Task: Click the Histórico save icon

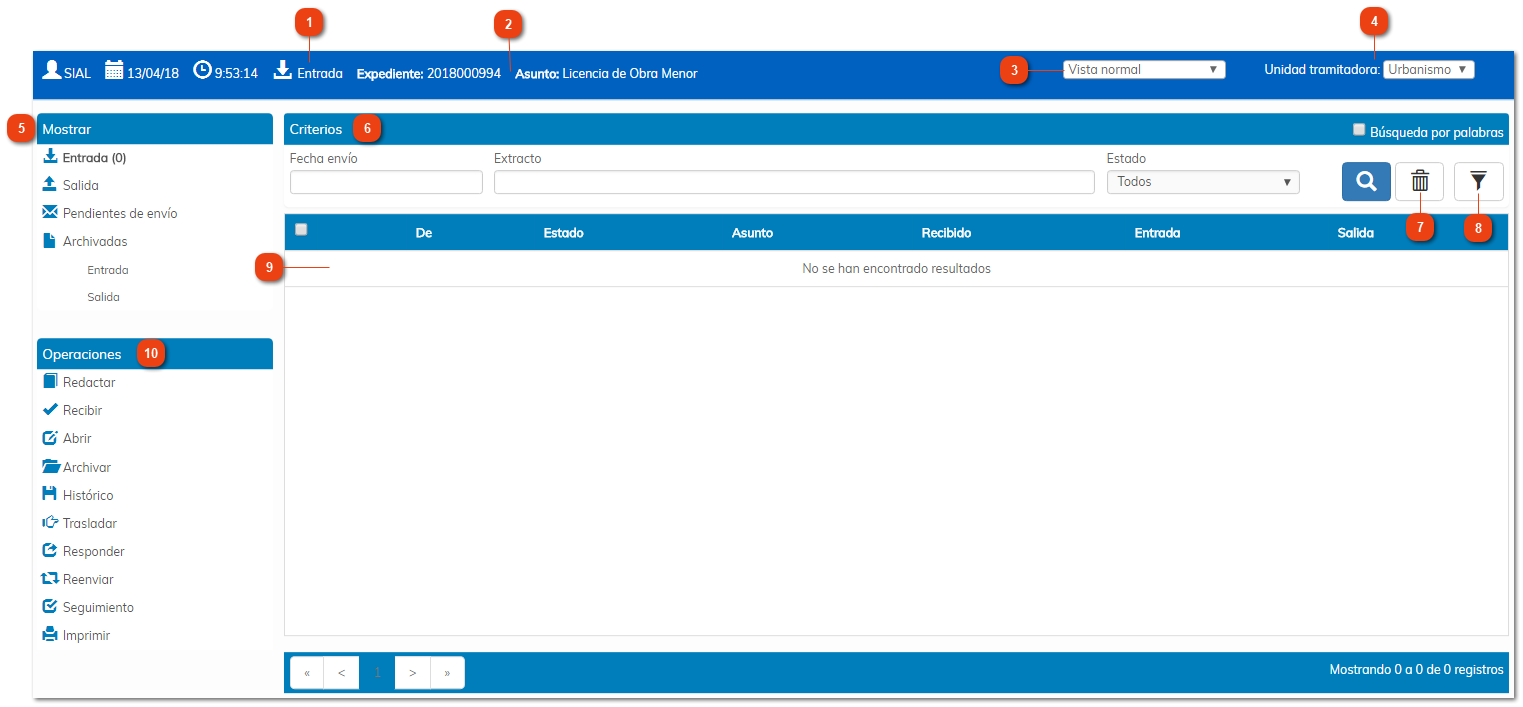Action: [49, 494]
